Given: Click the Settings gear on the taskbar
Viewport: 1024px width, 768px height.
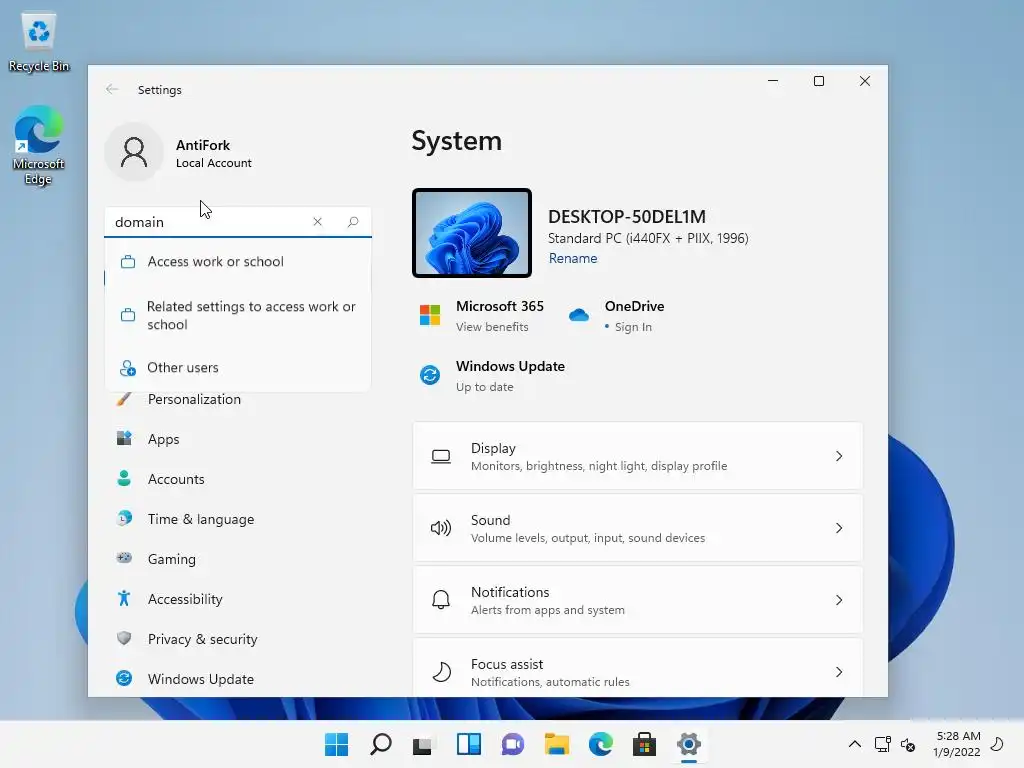Looking at the screenshot, I should 688,744.
